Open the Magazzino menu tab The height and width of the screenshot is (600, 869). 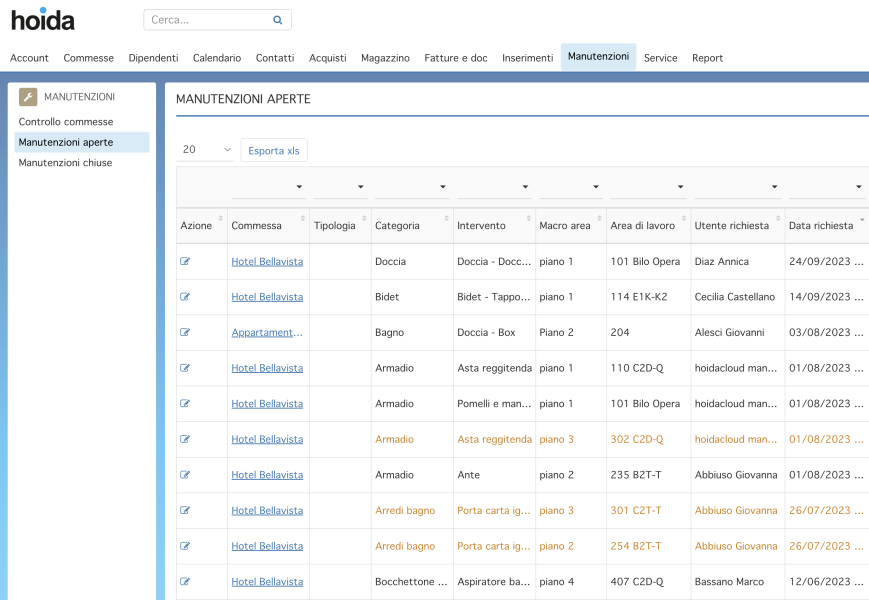click(x=385, y=58)
